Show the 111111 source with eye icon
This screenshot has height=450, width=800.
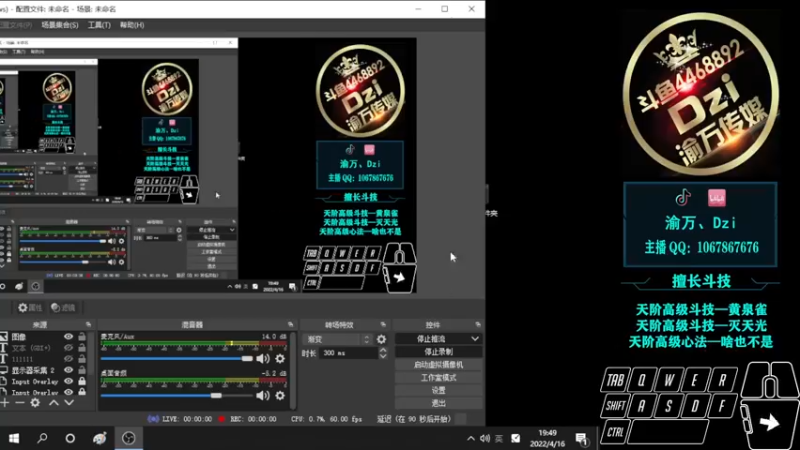point(68,359)
